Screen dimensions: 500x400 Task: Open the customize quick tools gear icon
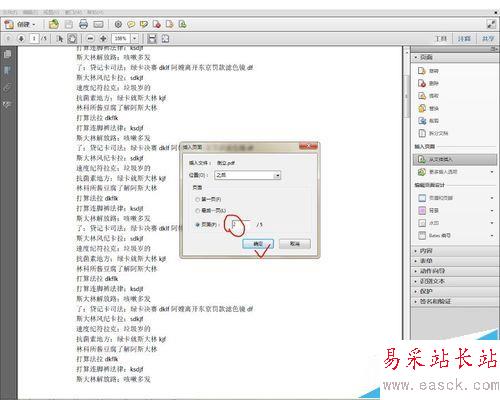tap(118, 24)
